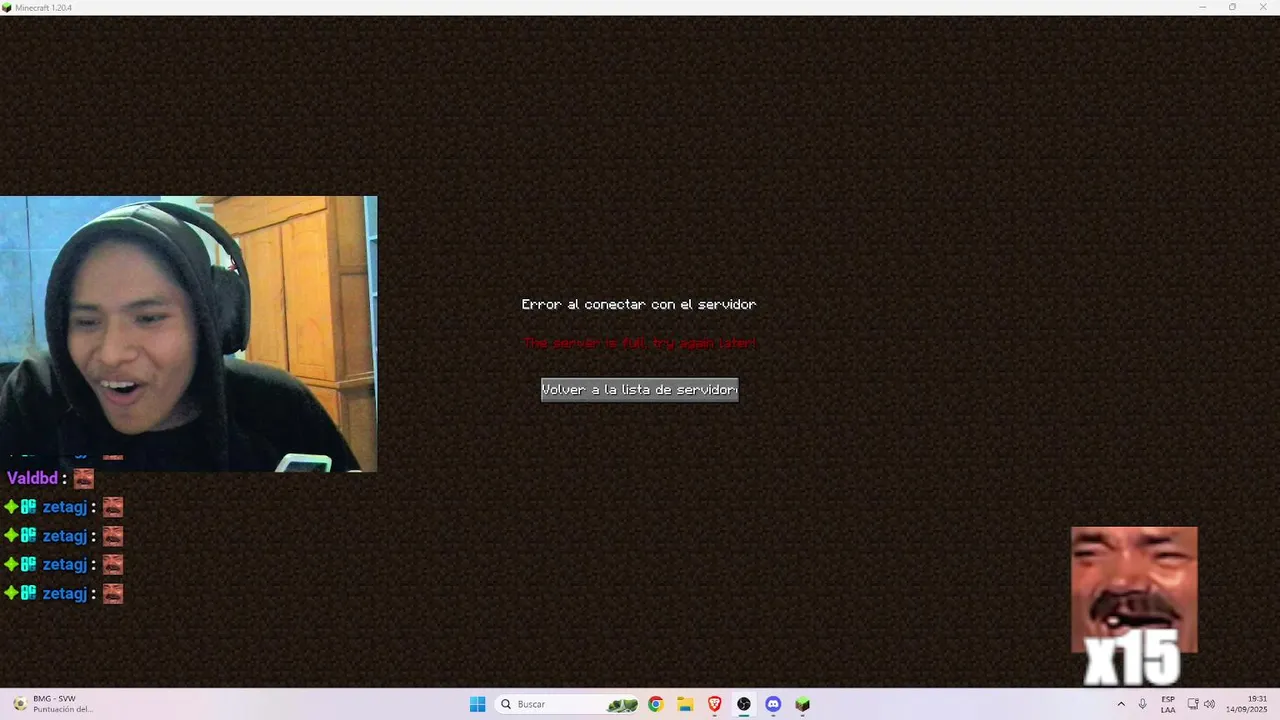The width and height of the screenshot is (1280, 720).
Task: Click the volume speaker tray icon
Action: tap(1209, 704)
